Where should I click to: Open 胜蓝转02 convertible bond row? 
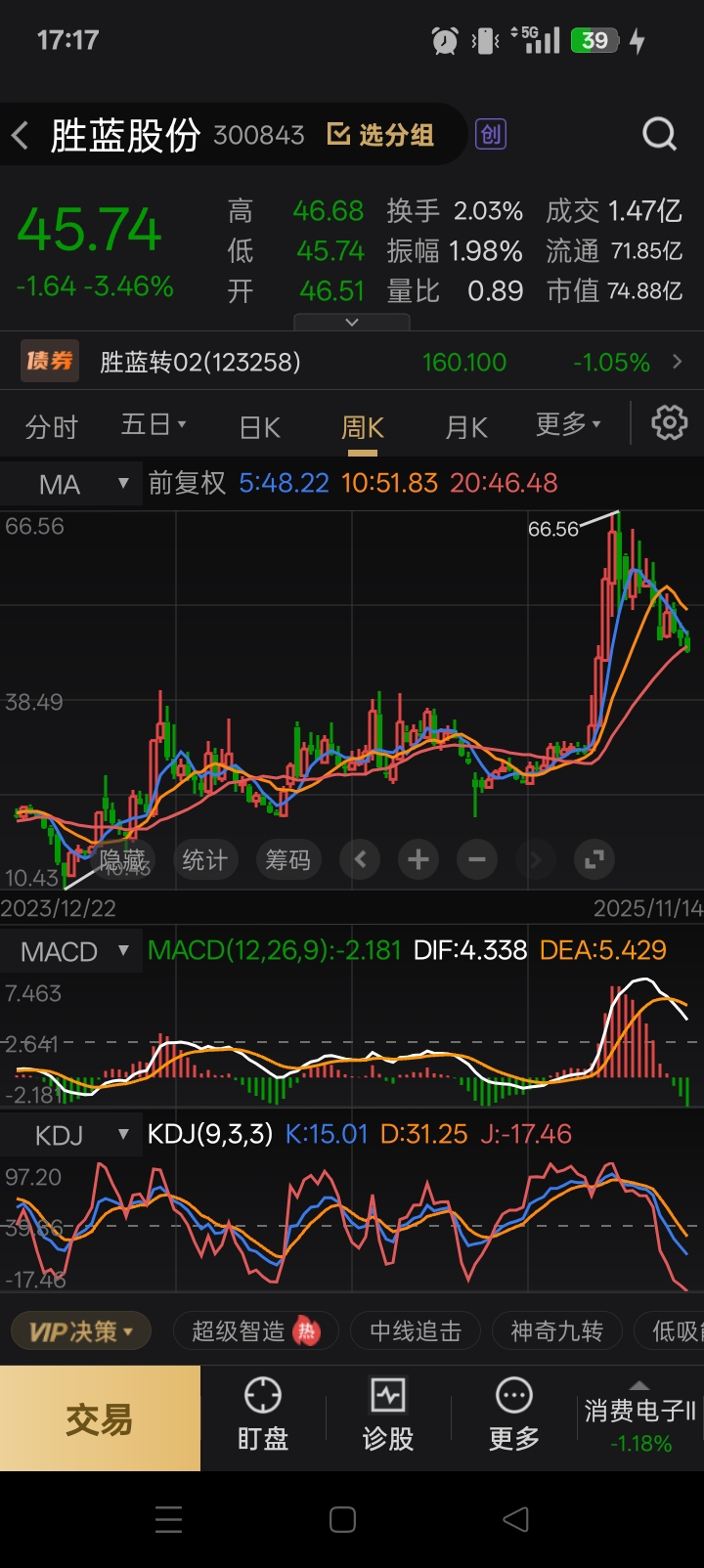click(x=352, y=362)
